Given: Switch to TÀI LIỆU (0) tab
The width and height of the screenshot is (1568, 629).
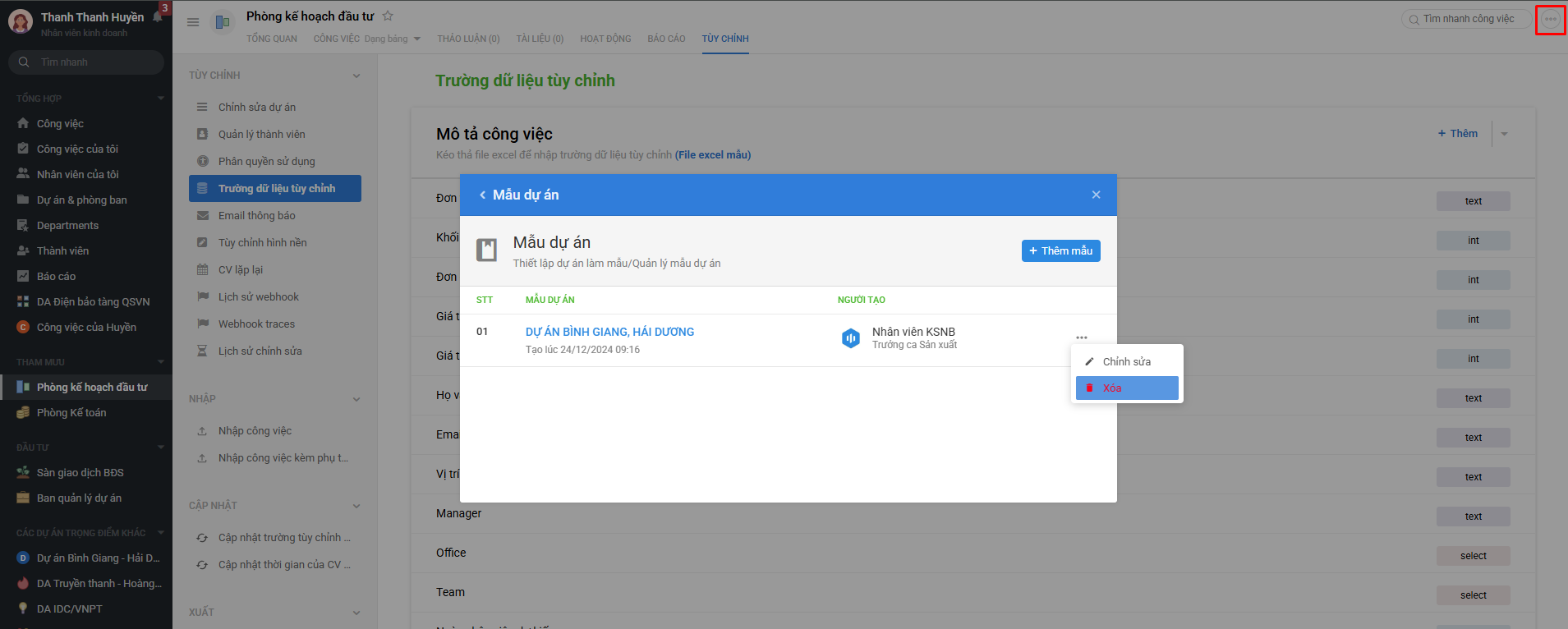Looking at the screenshot, I should pyautogui.click(x=540, y=39).
